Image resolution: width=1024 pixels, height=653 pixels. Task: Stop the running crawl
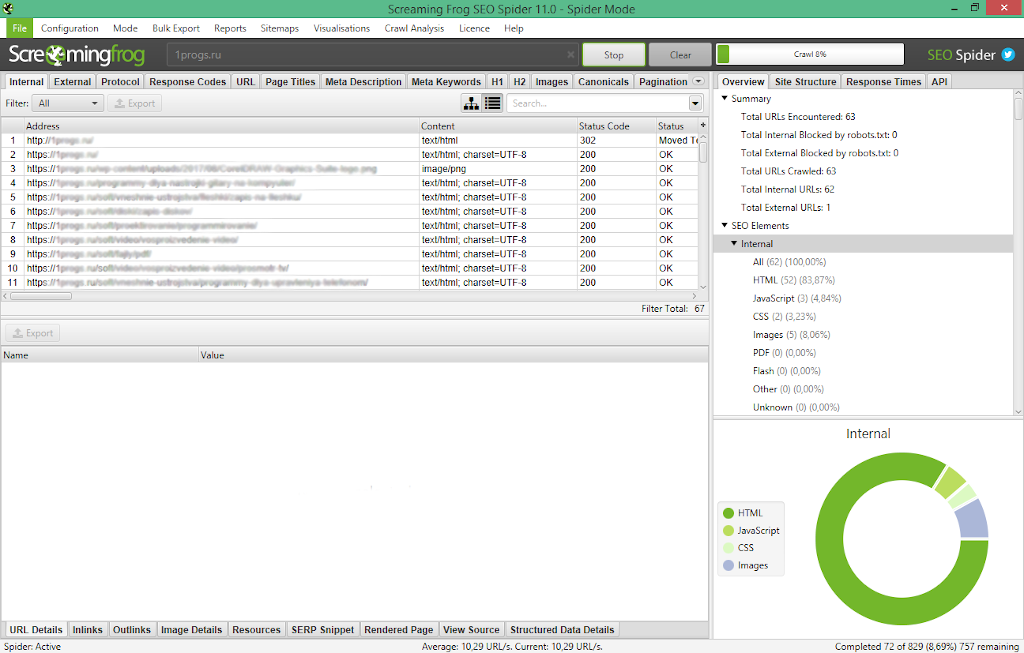click(x=614, y=55)
